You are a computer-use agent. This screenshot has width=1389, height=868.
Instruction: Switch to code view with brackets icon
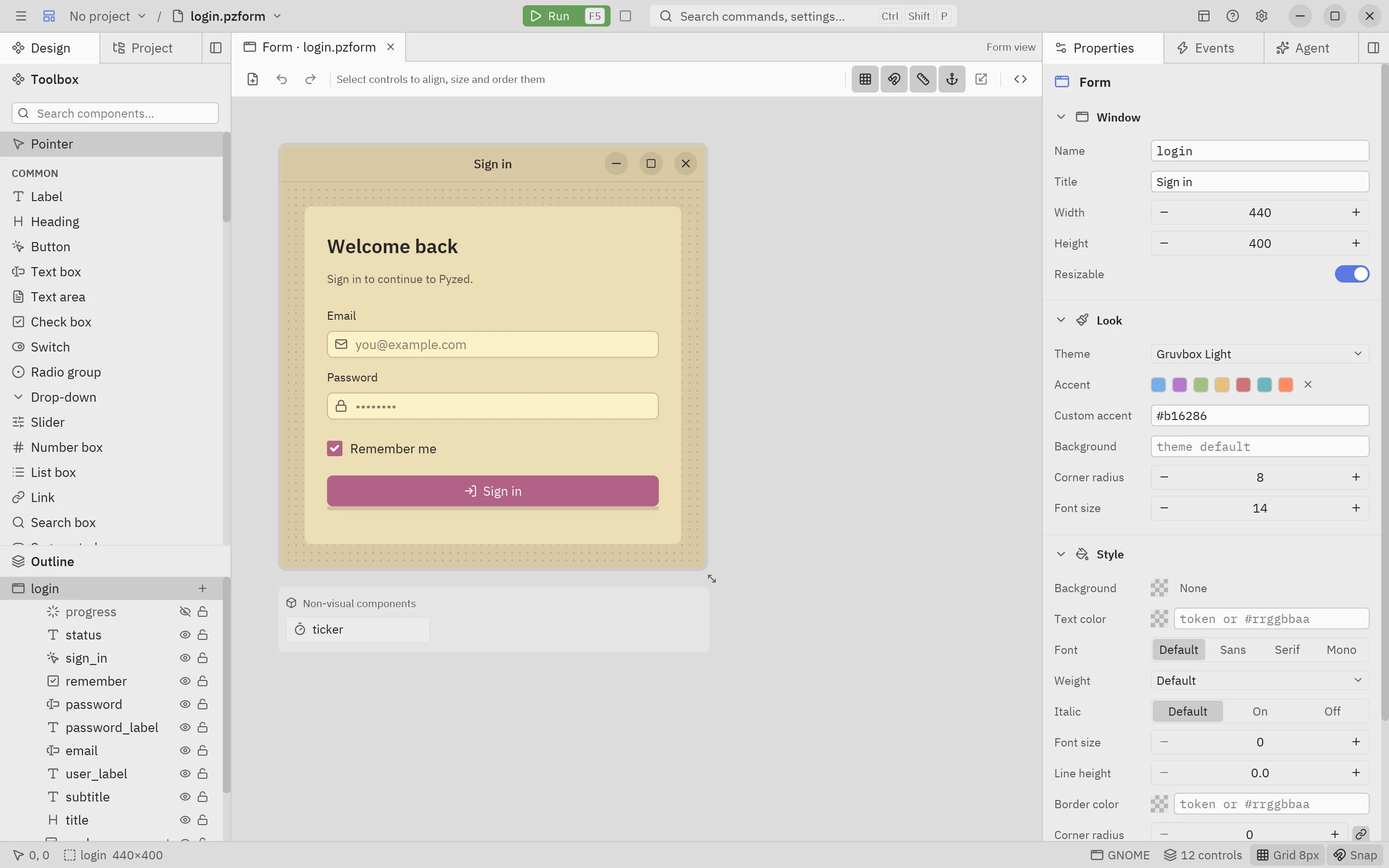click(1020, 79)
